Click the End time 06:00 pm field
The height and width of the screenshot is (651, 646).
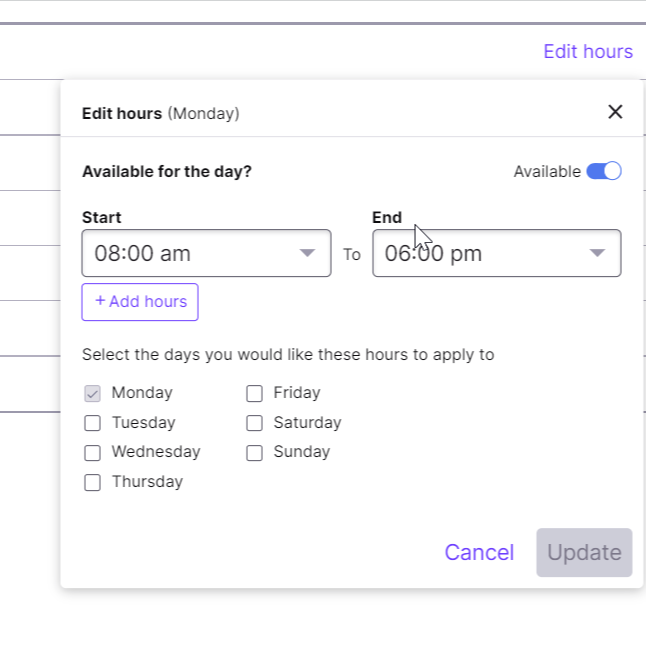click(x=470, y=253)
